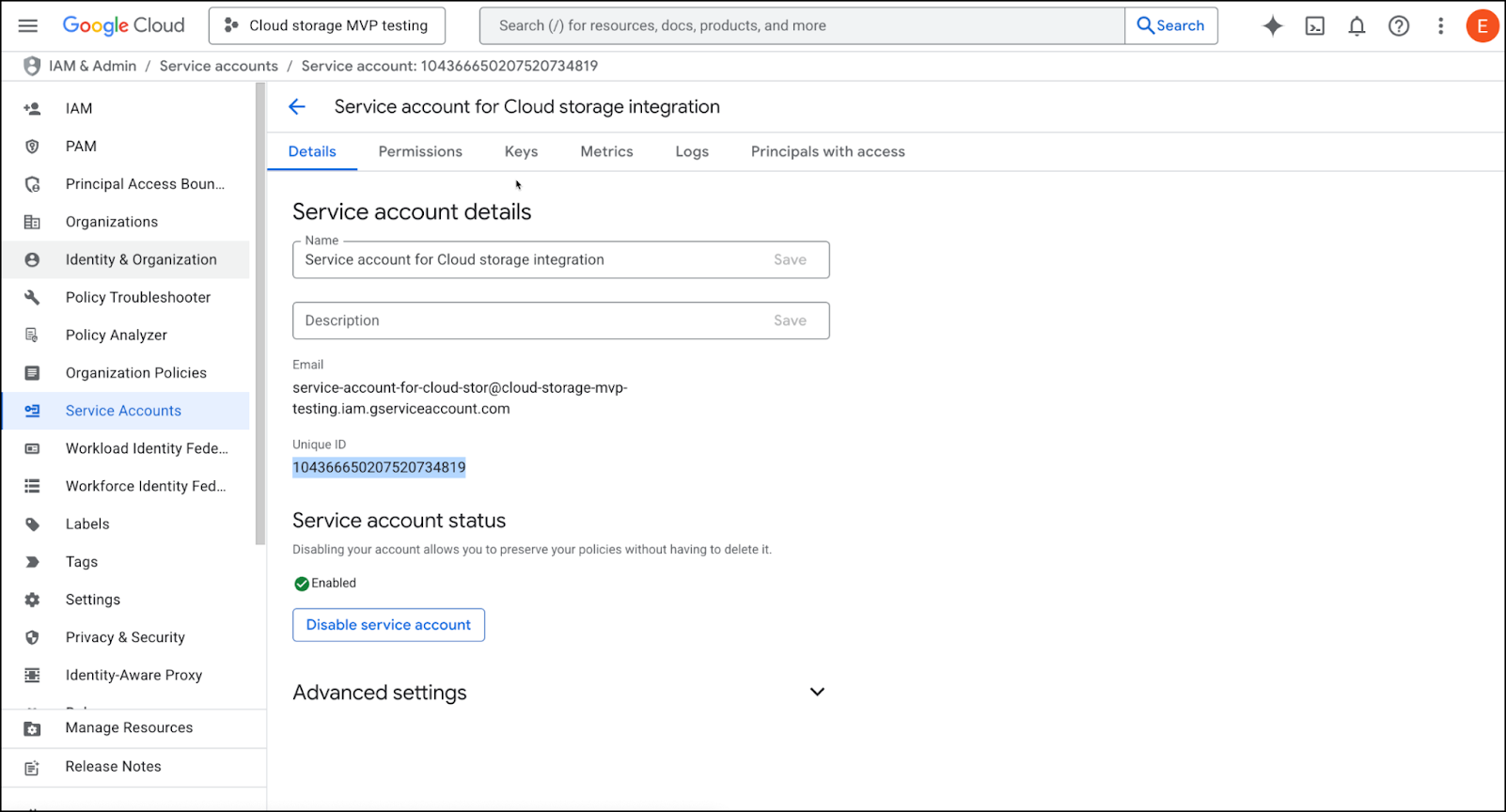Click the user account avatar E
The image size is (1506, 812).
pyautogui.click(x=1482, y=26)
